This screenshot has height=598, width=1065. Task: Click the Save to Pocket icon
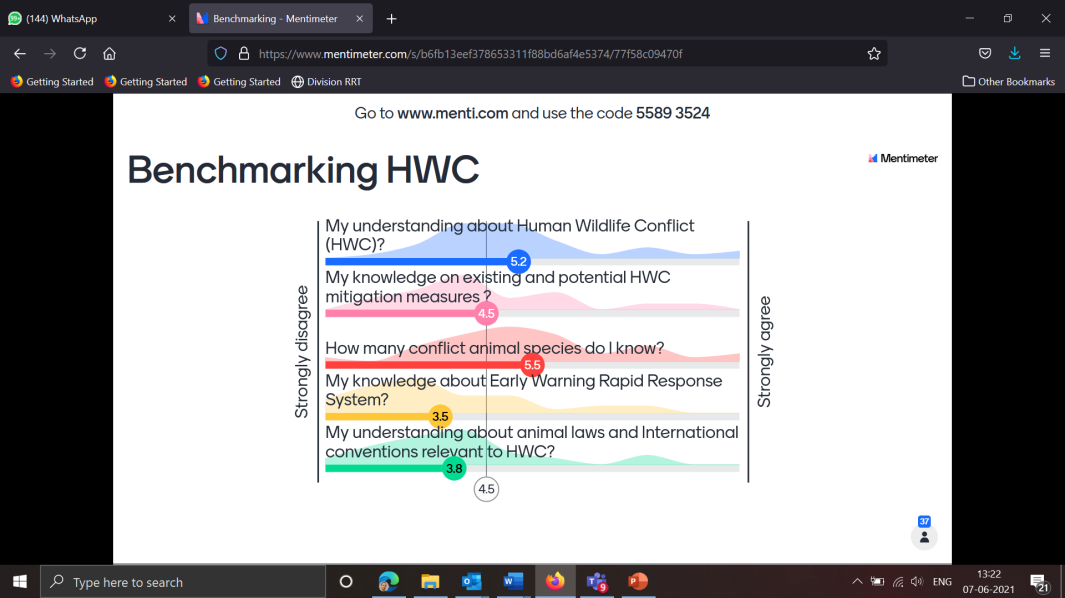pyautogui.click(x=985, y=54)
